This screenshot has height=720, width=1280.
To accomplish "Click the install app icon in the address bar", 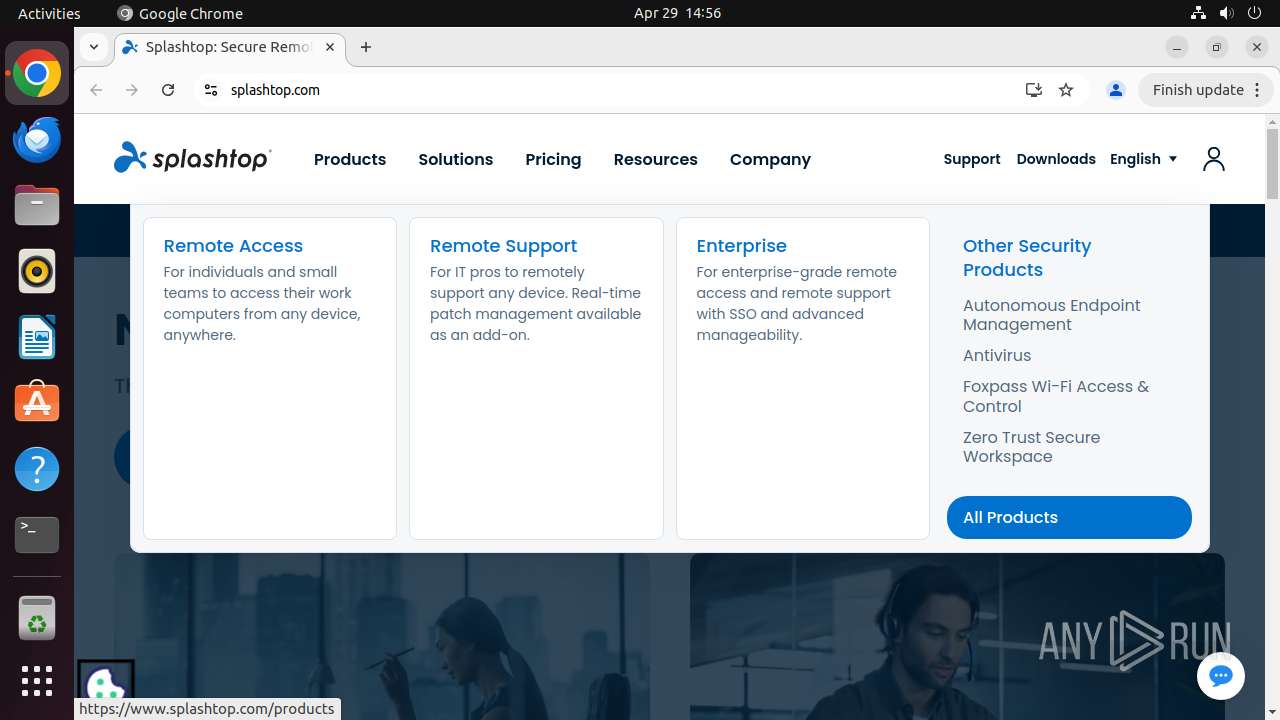I will point(1034,90).
